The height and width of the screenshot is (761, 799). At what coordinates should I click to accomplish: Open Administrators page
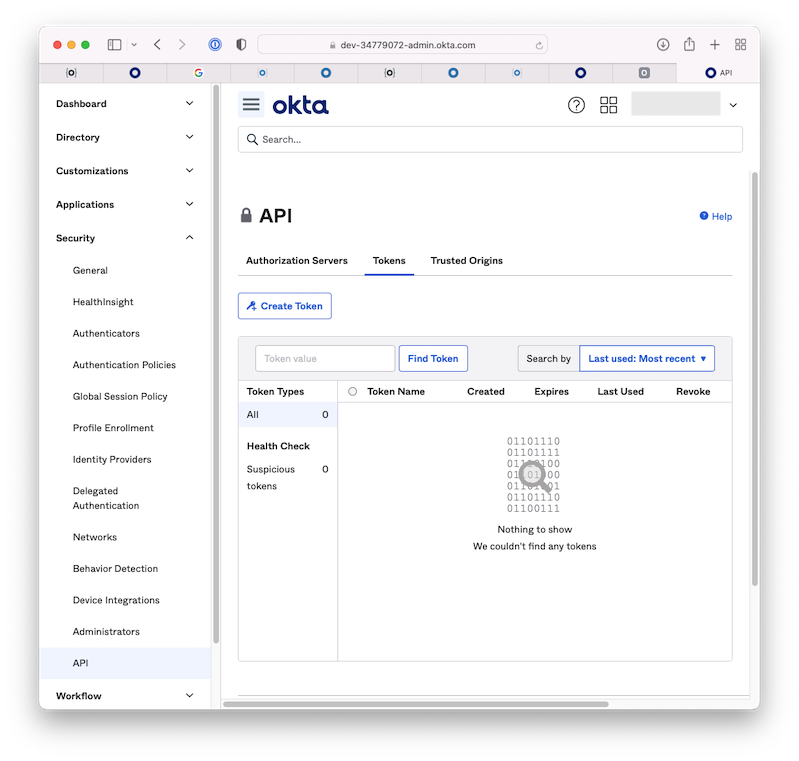(x=106, y=632)
